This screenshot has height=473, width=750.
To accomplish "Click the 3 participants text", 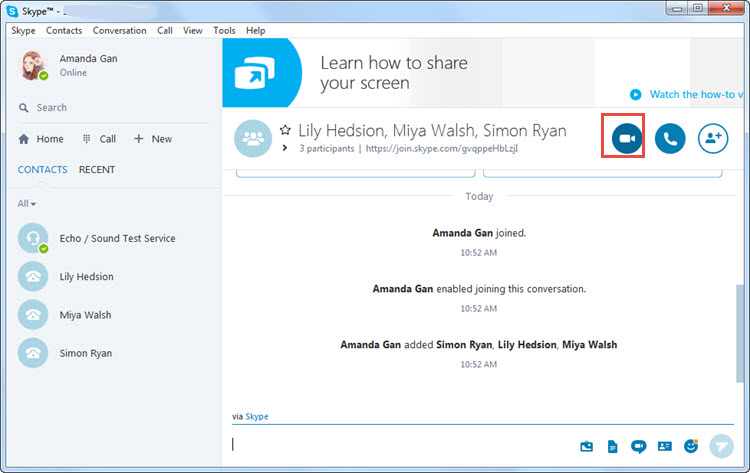I will pos(327,148).
